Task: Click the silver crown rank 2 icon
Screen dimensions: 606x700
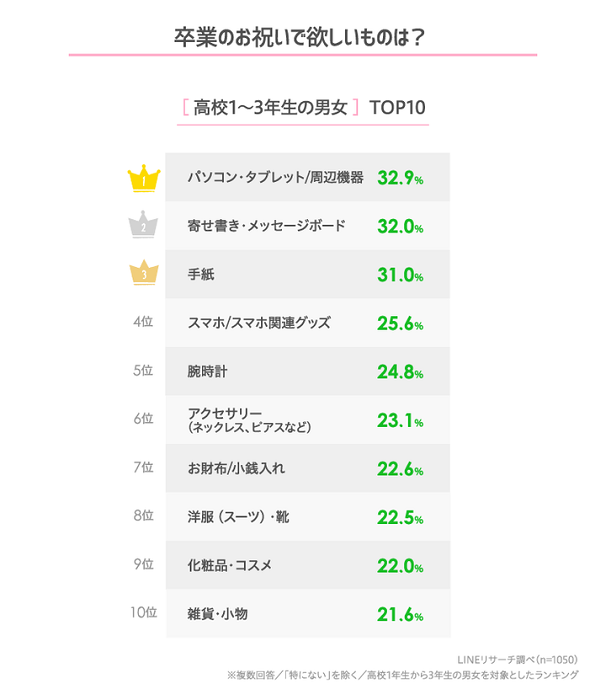Action: (143, 226)
